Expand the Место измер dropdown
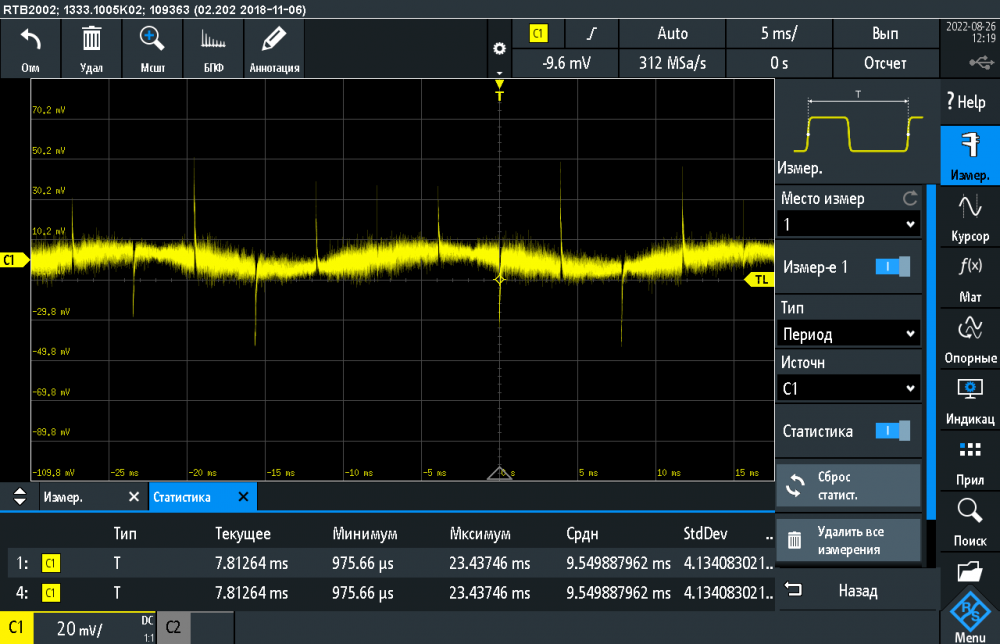The width and height of the screenshot is (1000, 644). click(848, 224)
